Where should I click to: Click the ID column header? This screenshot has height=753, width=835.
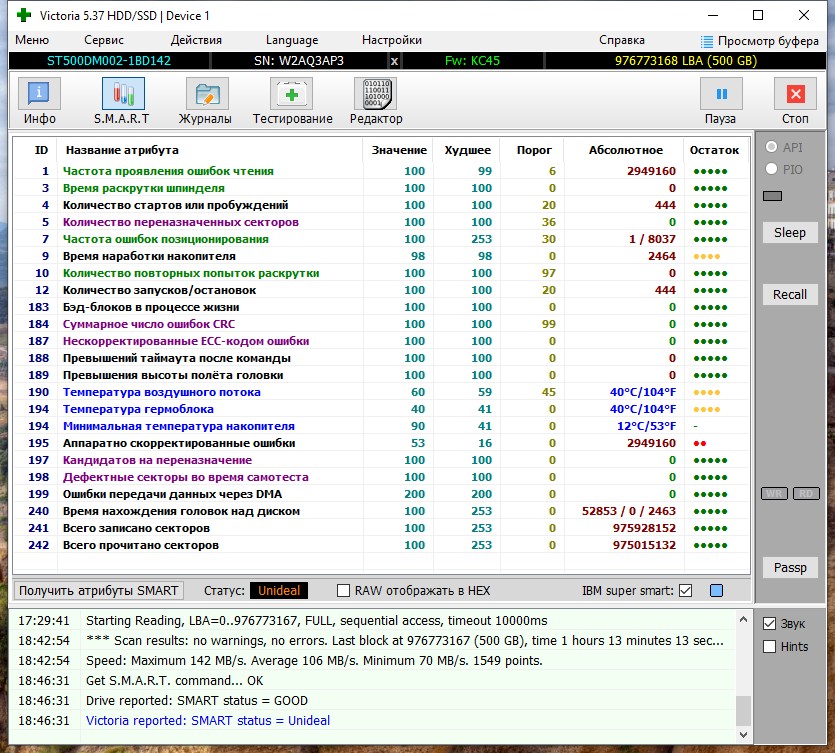pyautogui.click(x=41, y=150)
